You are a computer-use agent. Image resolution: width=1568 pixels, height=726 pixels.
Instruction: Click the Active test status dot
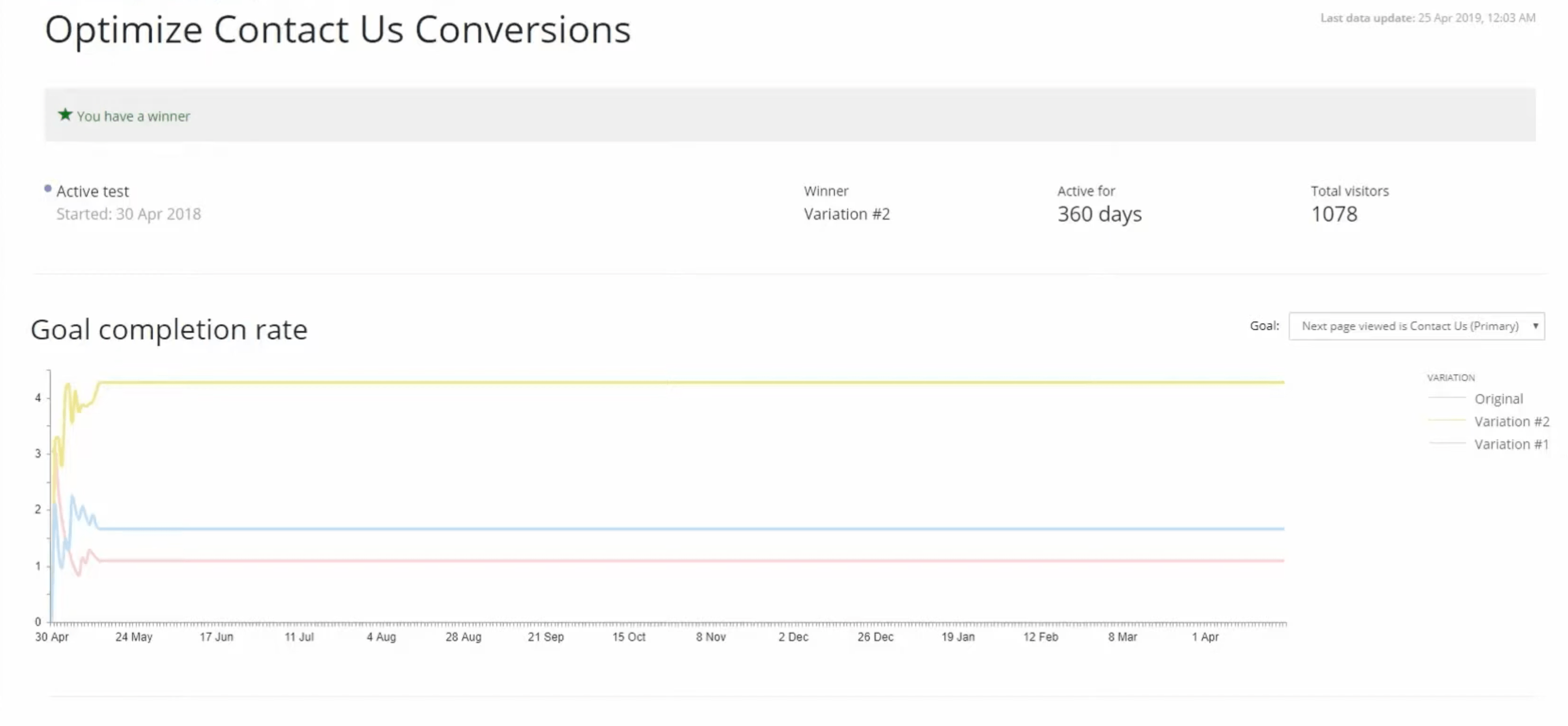pyautogui.click(x=48, y=189)
